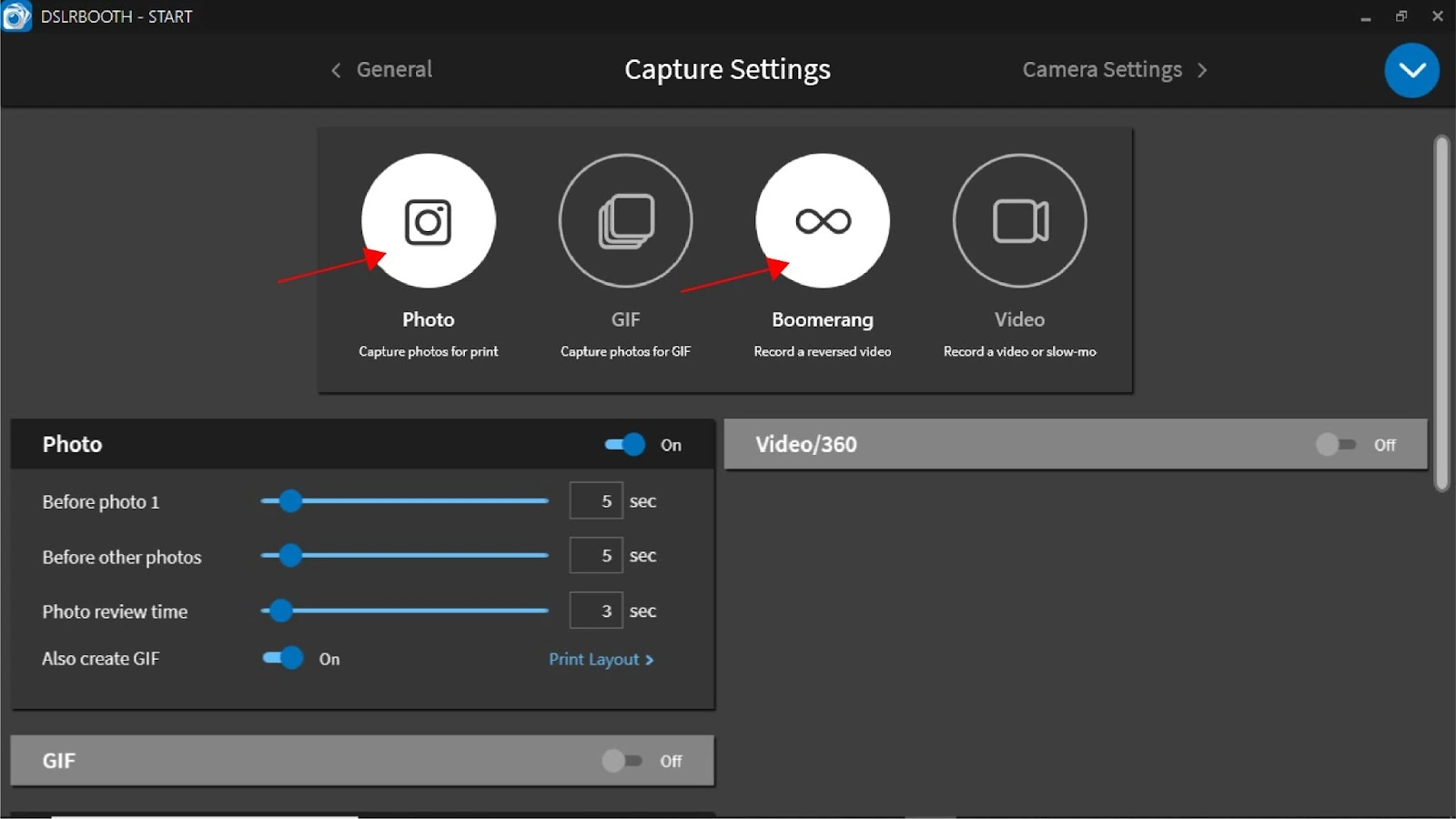Expand the GIF section header
The height and width of the screenshot is (819, 1456).
click(362, 761)
